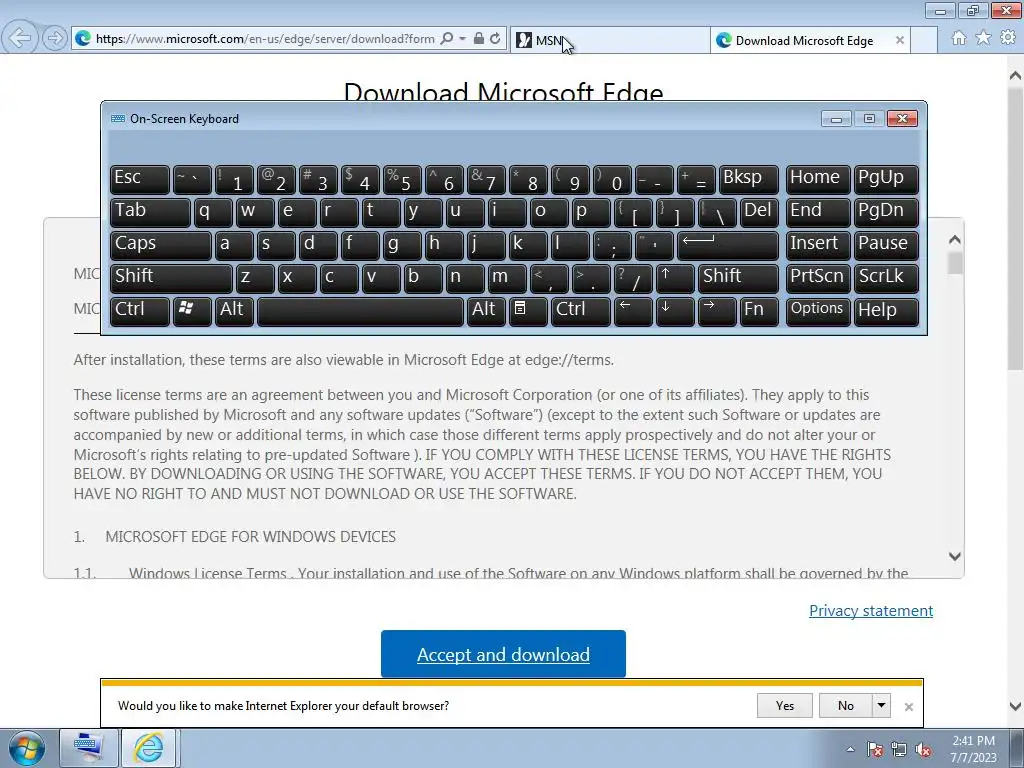Viewport: 1024px width, 768px height.
Task: Click the license text scrollbar thumb
Action: [955, 263]
